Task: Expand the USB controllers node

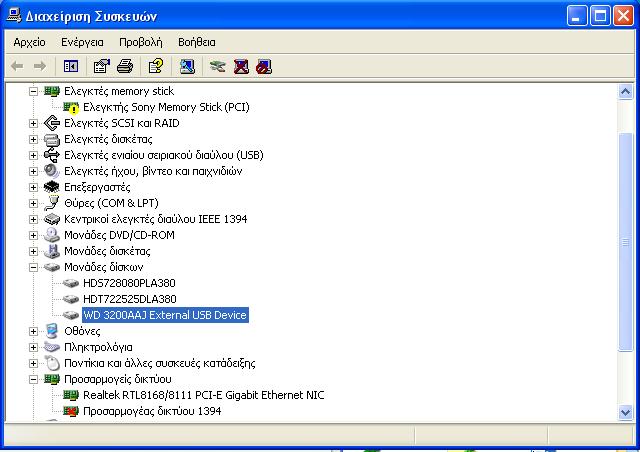Action: click(x=33, y=155)
